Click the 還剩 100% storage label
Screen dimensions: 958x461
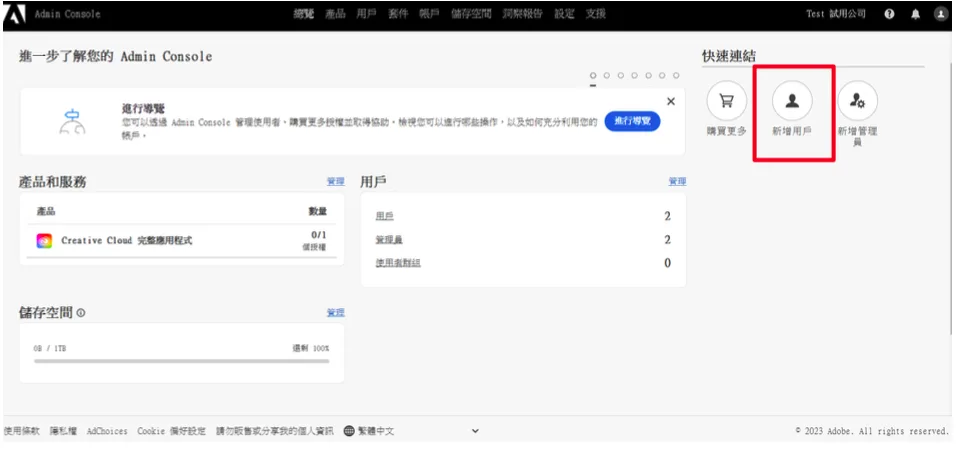tap(310, 349)
